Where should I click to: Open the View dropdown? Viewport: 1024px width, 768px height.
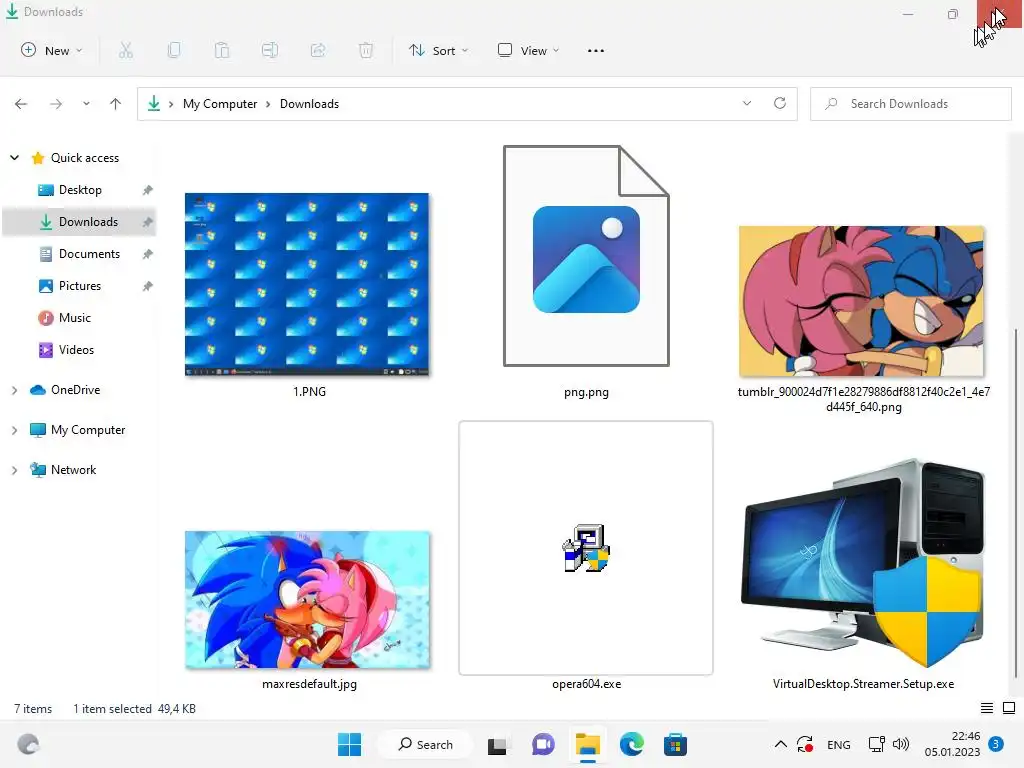tap(528, 50)
